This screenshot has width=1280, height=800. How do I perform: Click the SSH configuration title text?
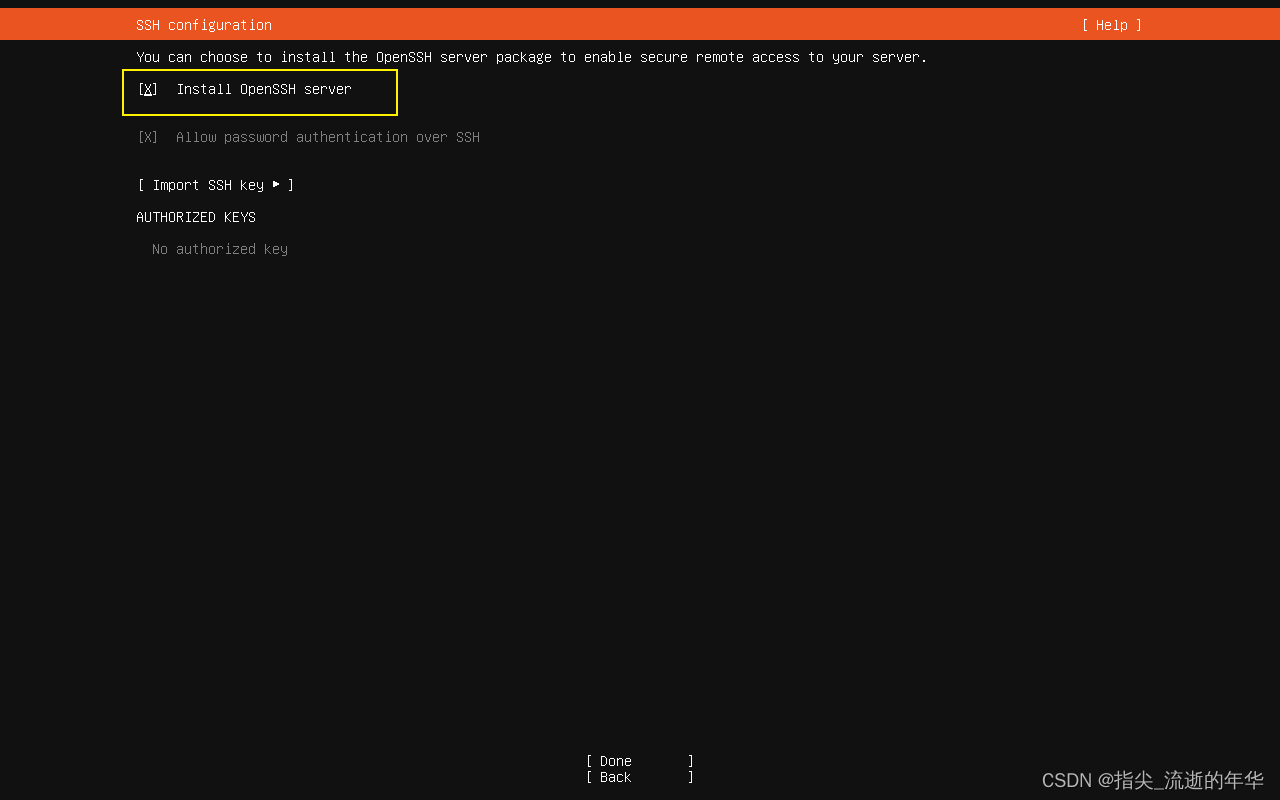tap(204, 25)
